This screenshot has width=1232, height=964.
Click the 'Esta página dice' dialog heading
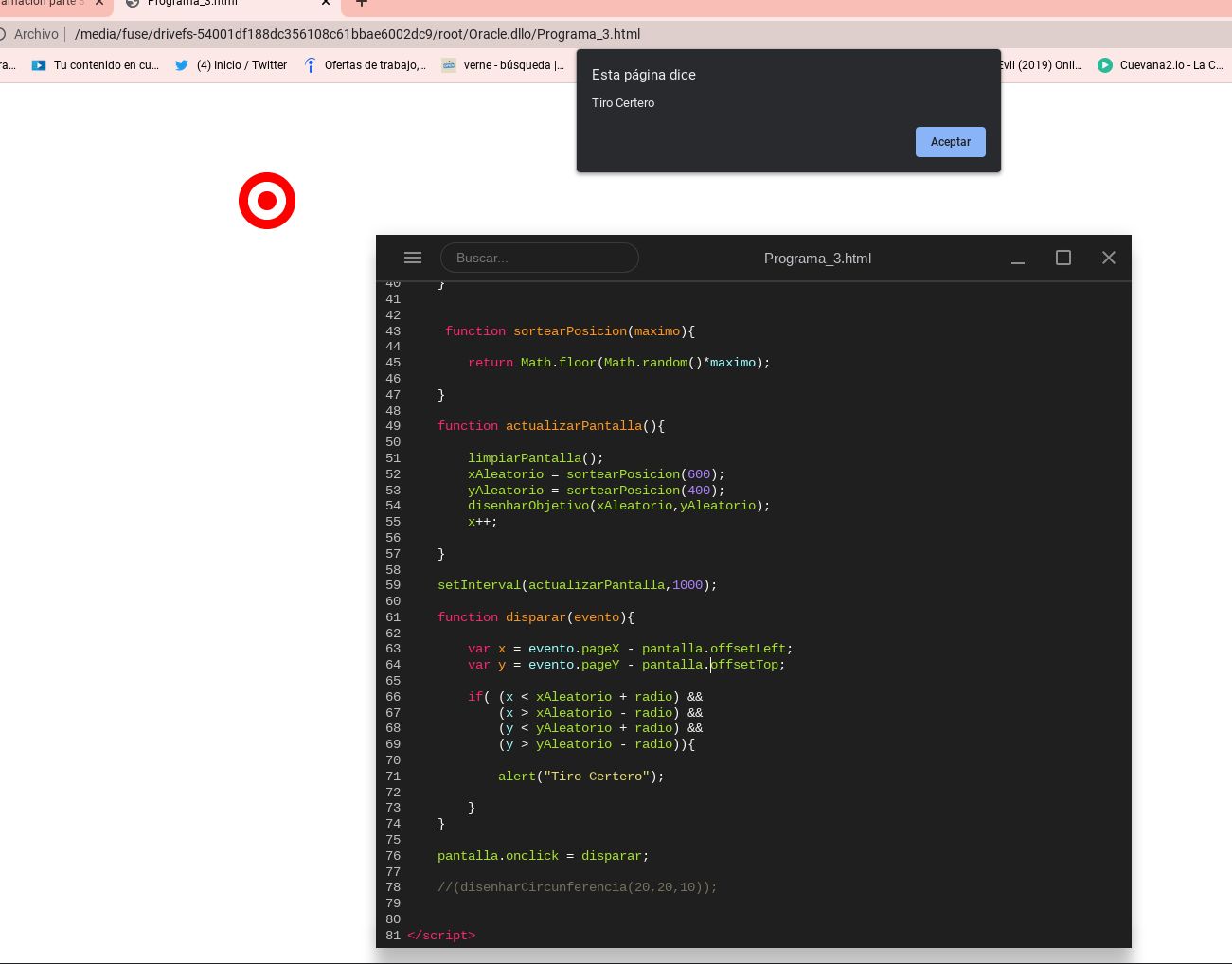tap(644, 75)
